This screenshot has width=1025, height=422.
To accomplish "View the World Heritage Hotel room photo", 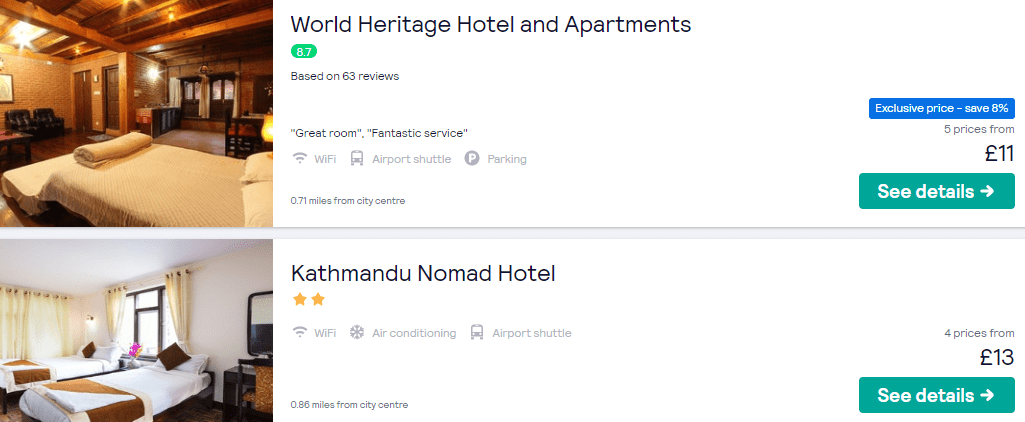I will coord(137,114).
